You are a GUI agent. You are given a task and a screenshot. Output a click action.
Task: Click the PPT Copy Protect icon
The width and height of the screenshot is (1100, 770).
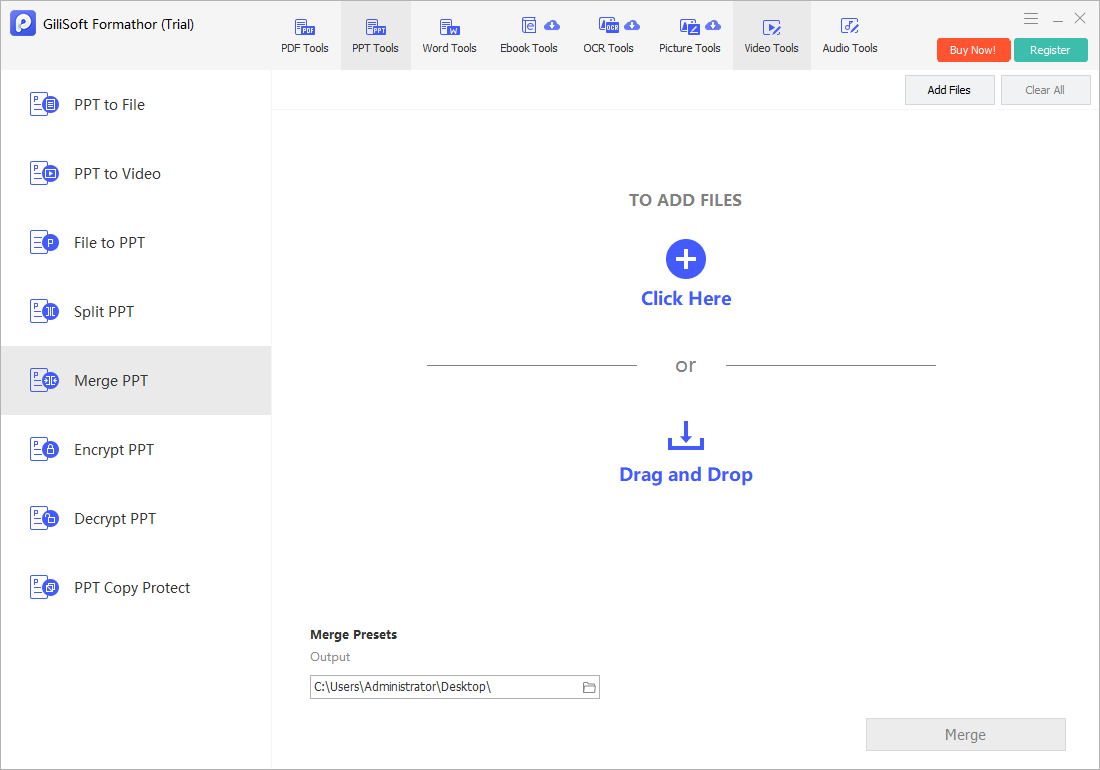click(x=44, y=587)
